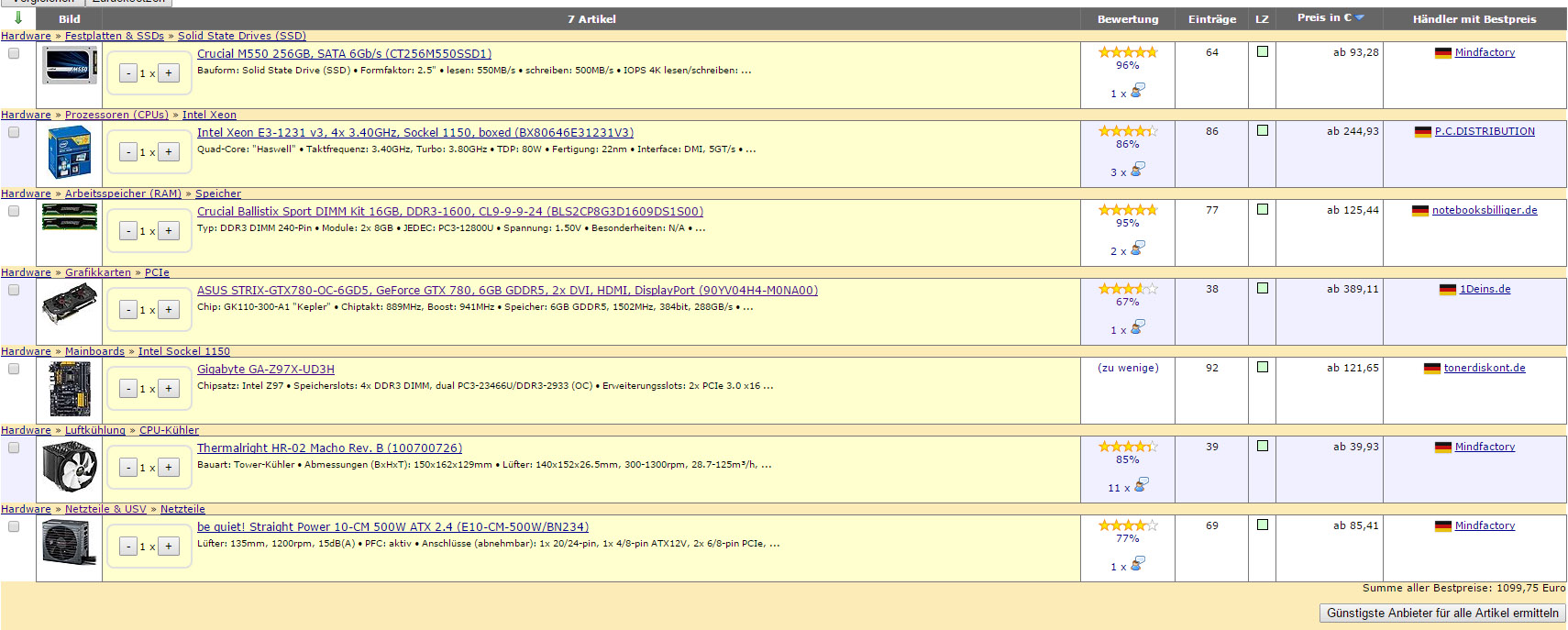Image resolution: width=1568 pixels, height=630 pixels.
Task: Open Gigabyte mainboard thumbnail
Action: pyautogui.click(x=70, y=389)
